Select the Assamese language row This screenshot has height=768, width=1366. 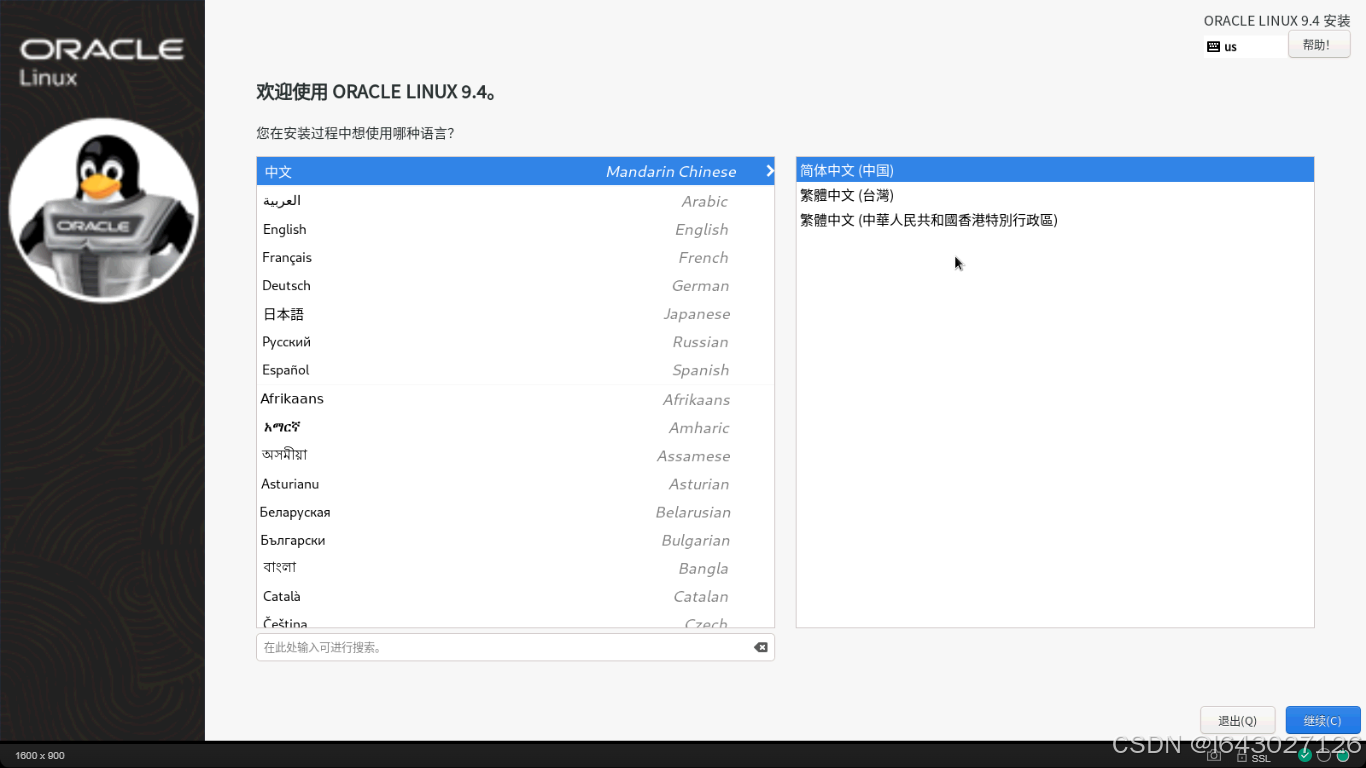(515, 455)
